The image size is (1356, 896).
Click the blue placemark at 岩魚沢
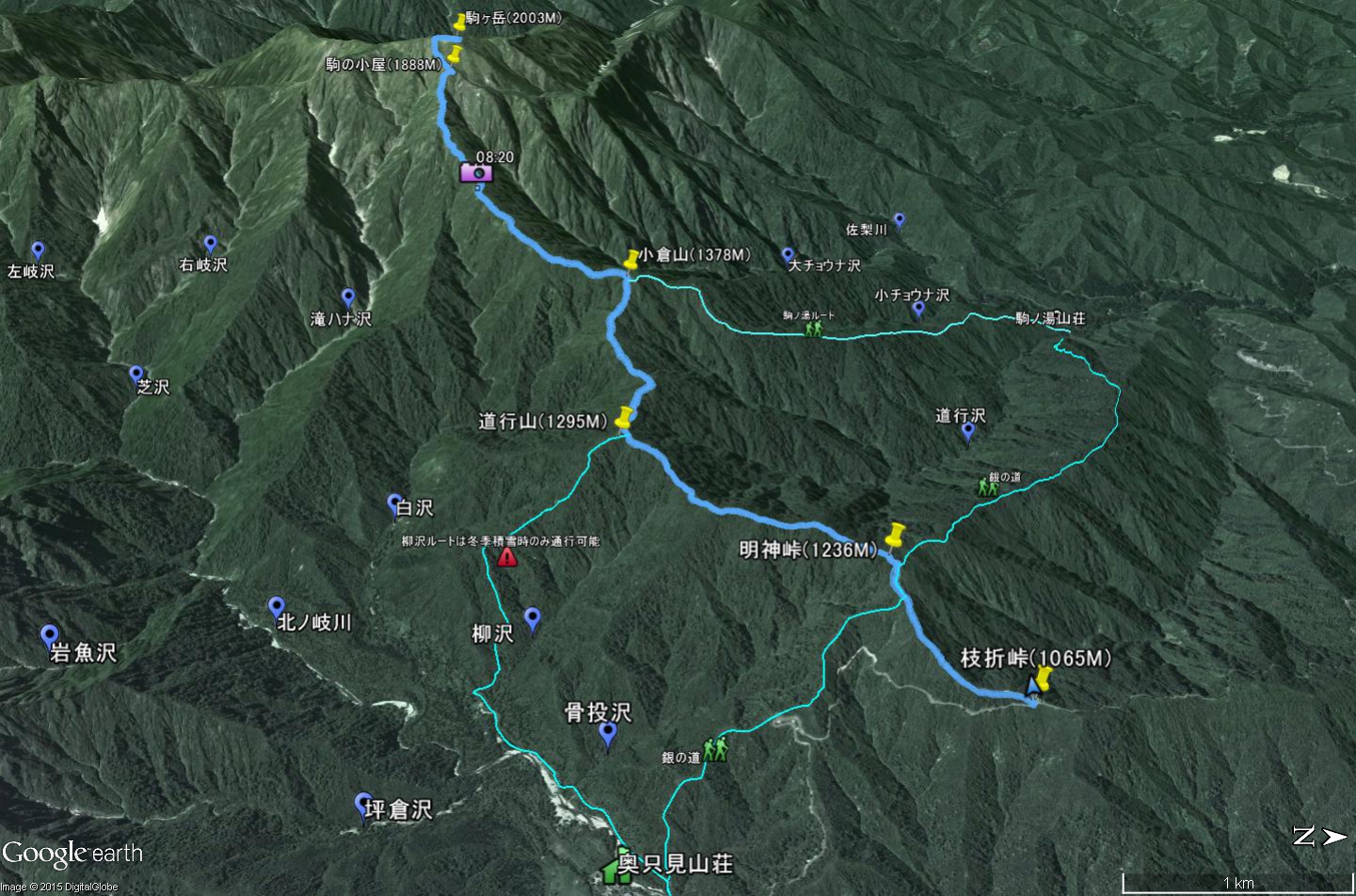(49, 638)
